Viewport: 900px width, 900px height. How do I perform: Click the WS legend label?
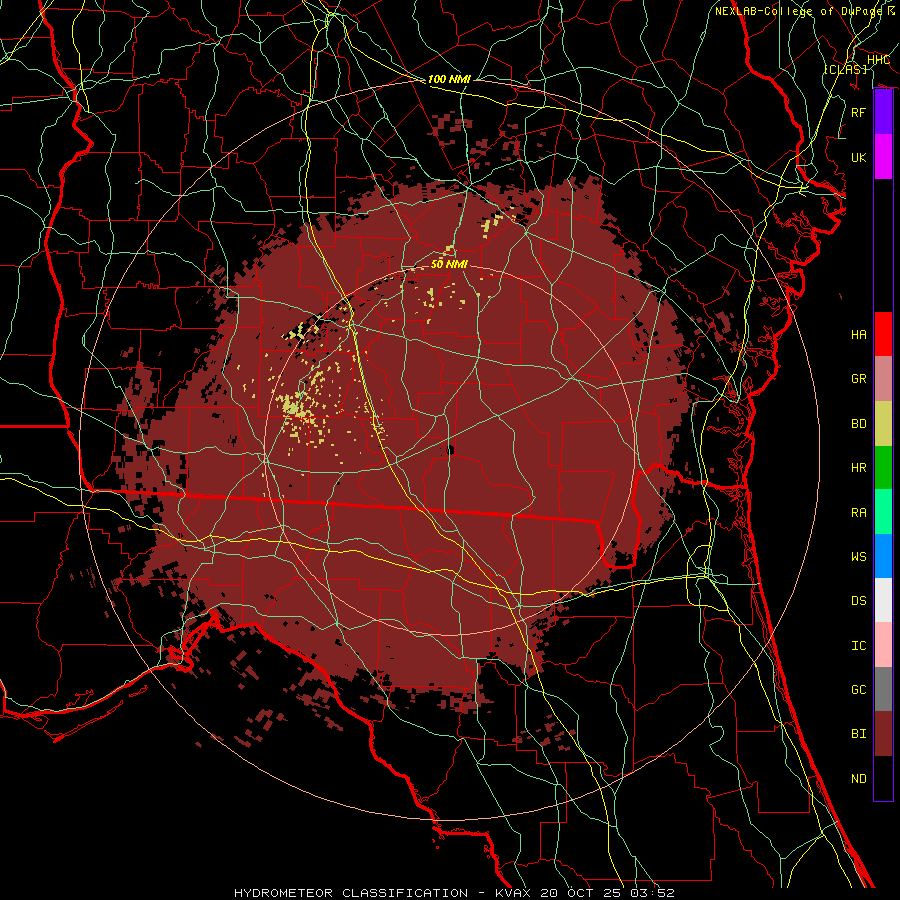pos(859,556)
